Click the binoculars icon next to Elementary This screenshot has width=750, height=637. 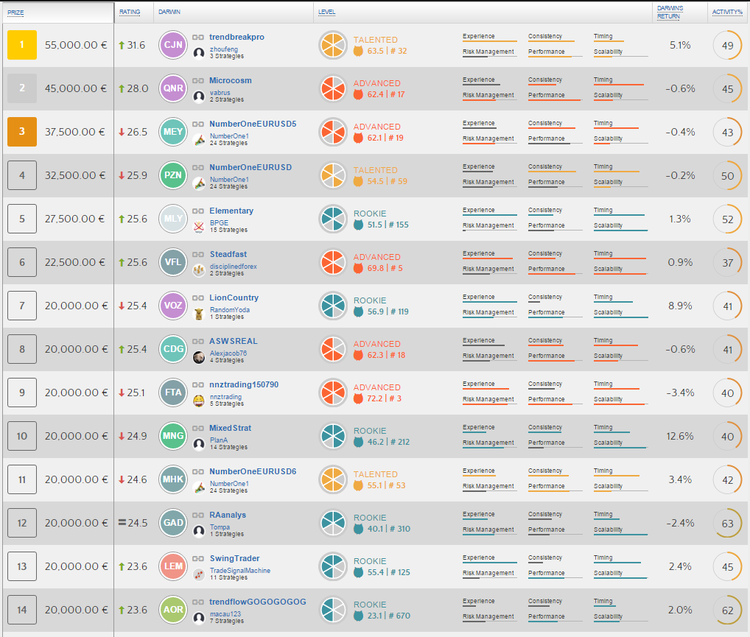[198, 211]
